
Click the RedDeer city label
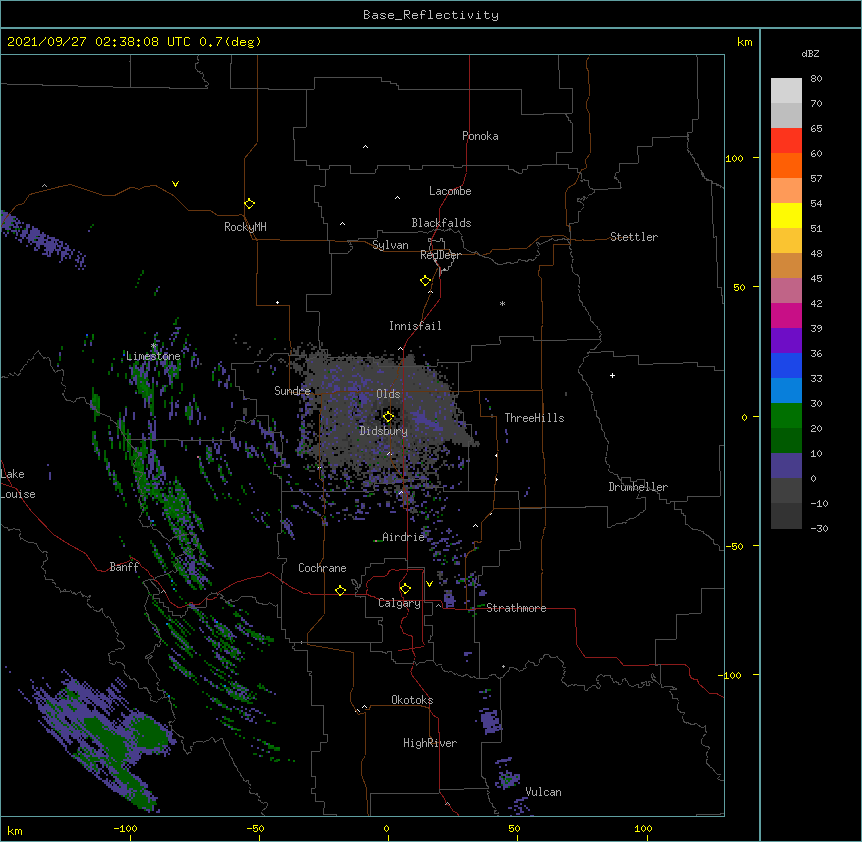click(440, 255)
